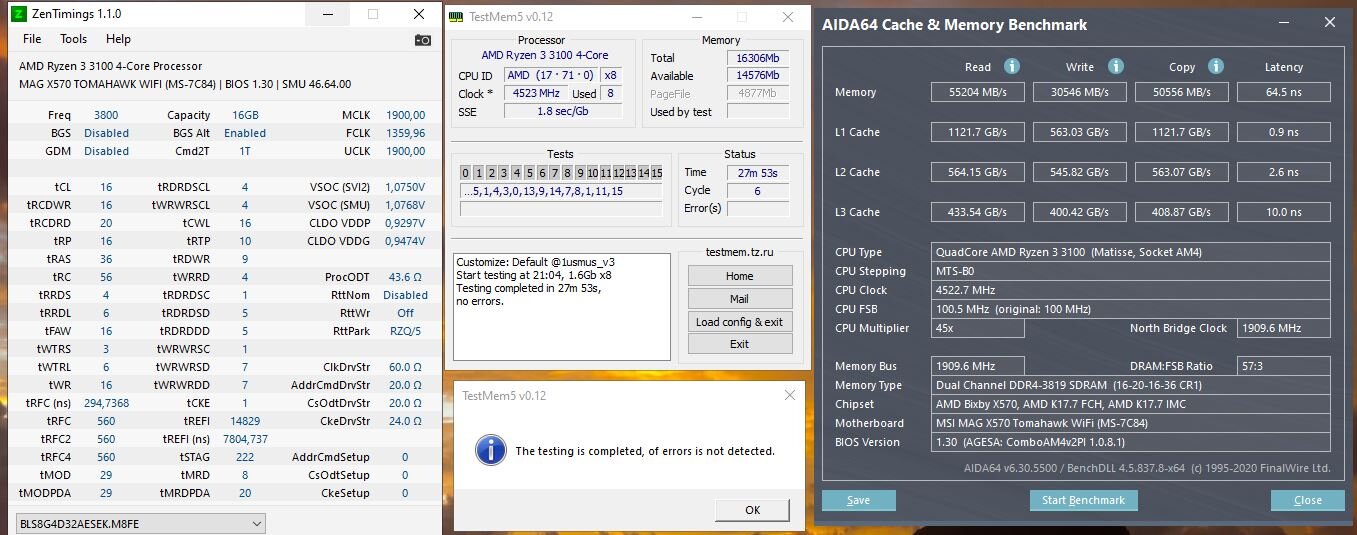The image size is (1357, 535).
Task: Click test number 15 box in Tests
Action: (656, 173)
